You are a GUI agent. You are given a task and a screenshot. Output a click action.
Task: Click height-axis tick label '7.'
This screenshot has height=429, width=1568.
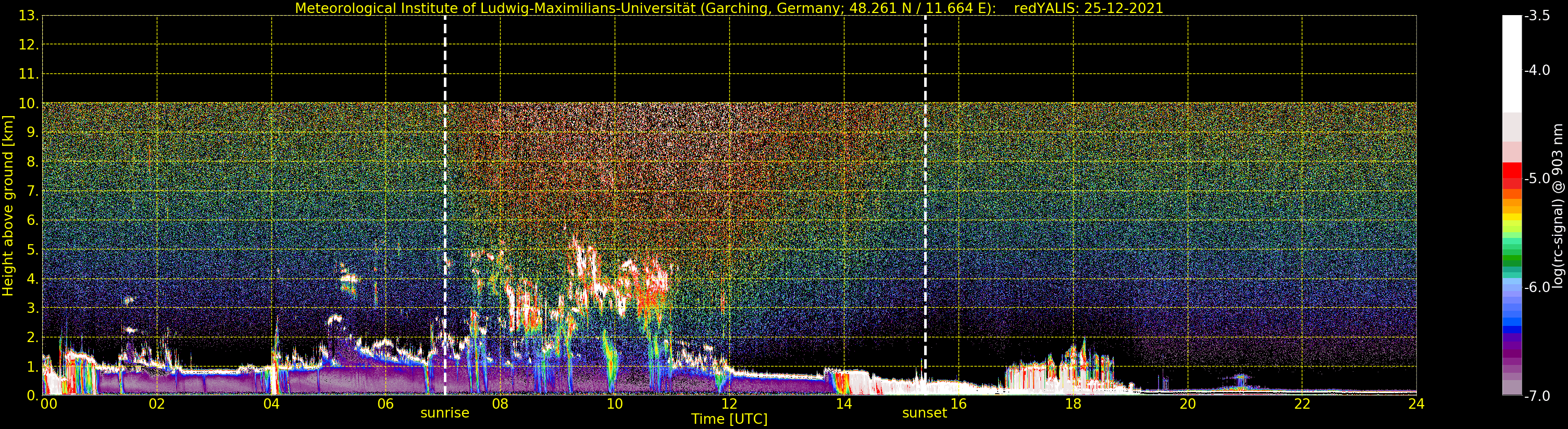point(32,191)
